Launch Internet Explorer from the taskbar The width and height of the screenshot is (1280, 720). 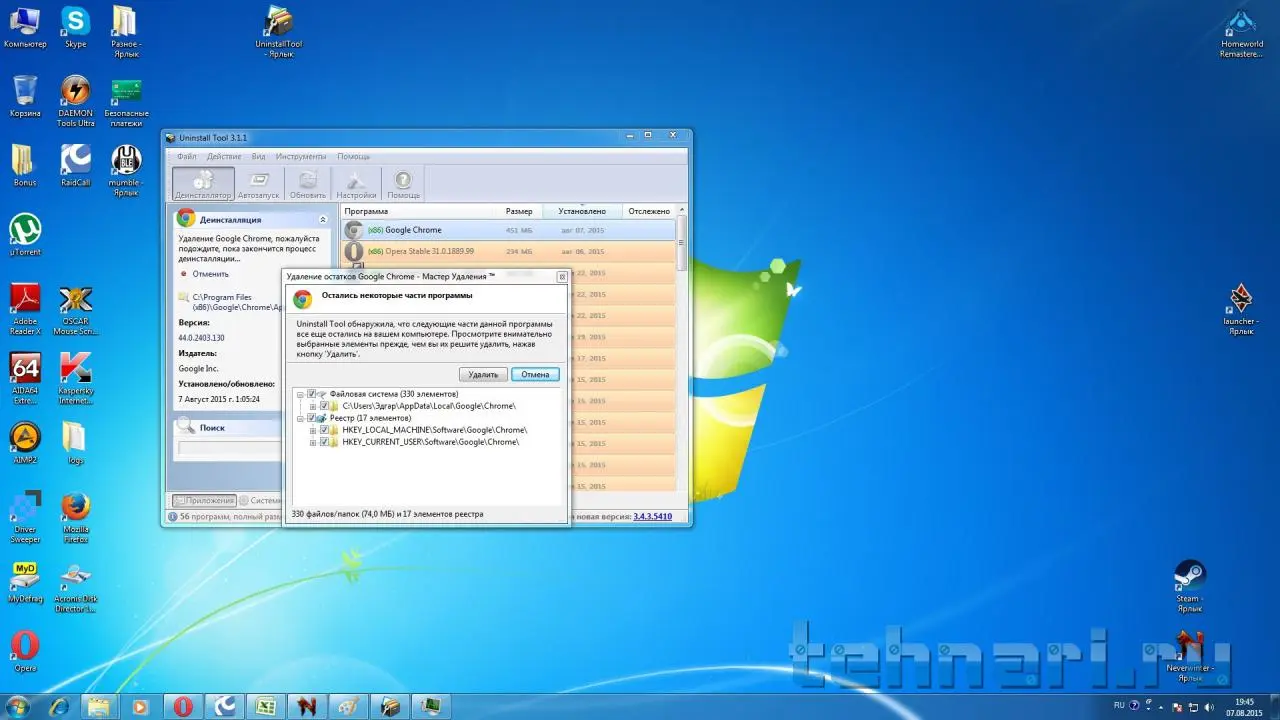60,706
